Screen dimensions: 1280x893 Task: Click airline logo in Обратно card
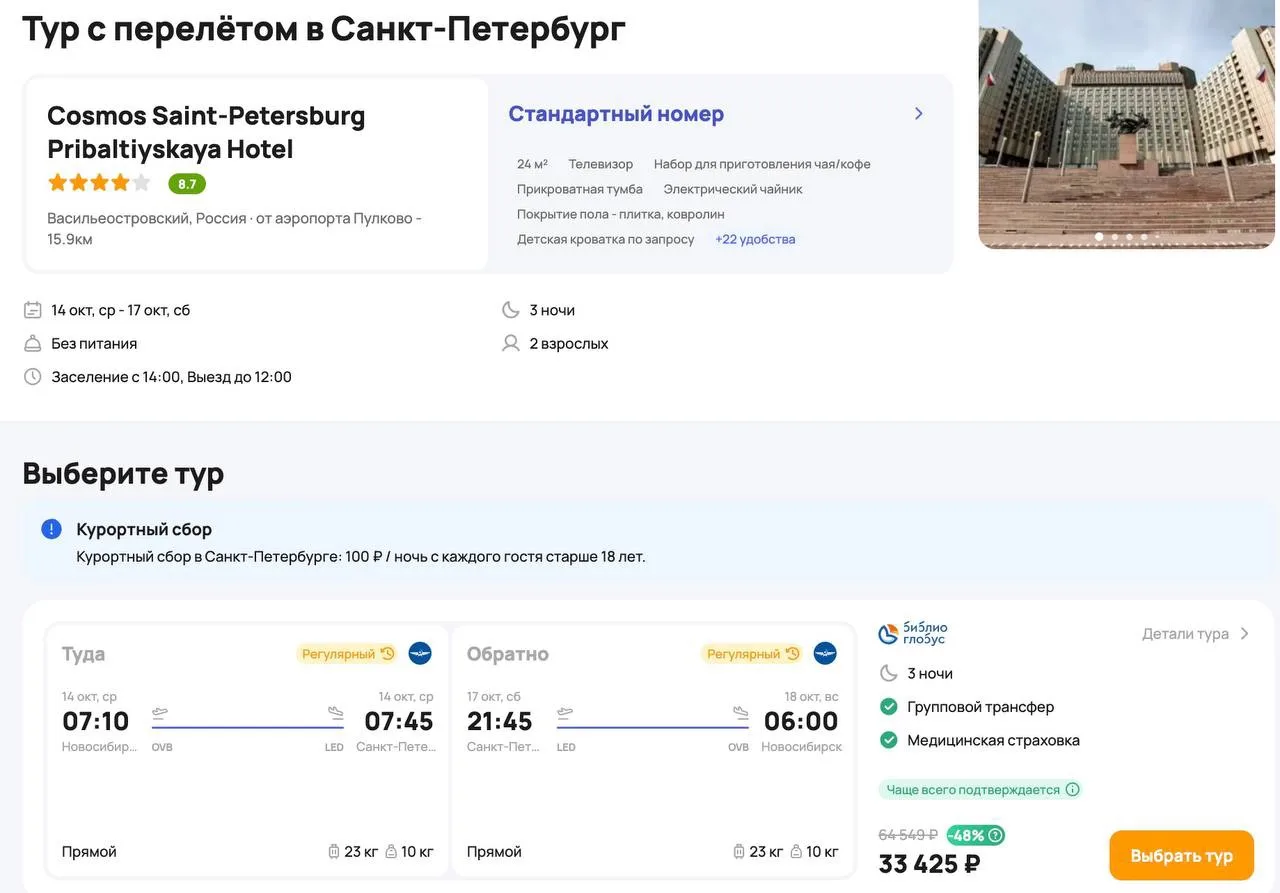pyautogui.click(x=825, y=654)
